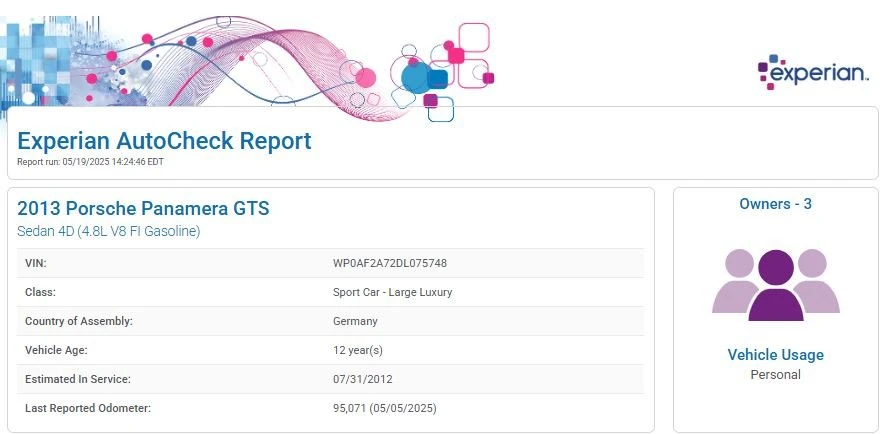The image size is (894, 434).
Task: Click the Sedan 4D engine subtitle
Action: [108, 232]
